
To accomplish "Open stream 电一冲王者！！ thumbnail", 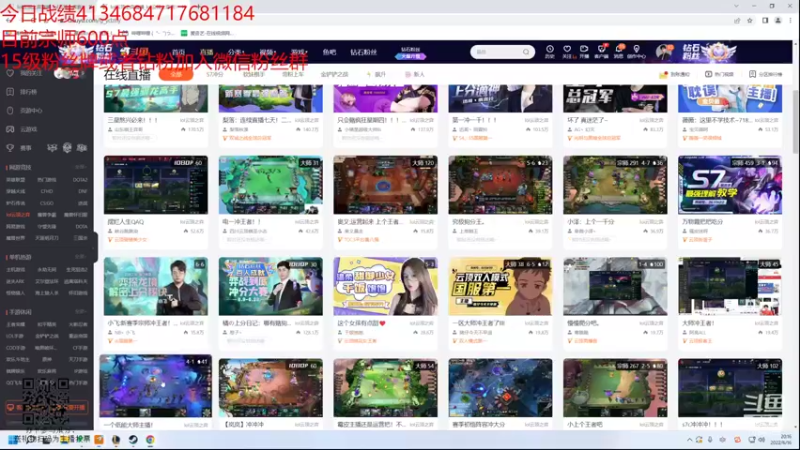I will [270, 185].
